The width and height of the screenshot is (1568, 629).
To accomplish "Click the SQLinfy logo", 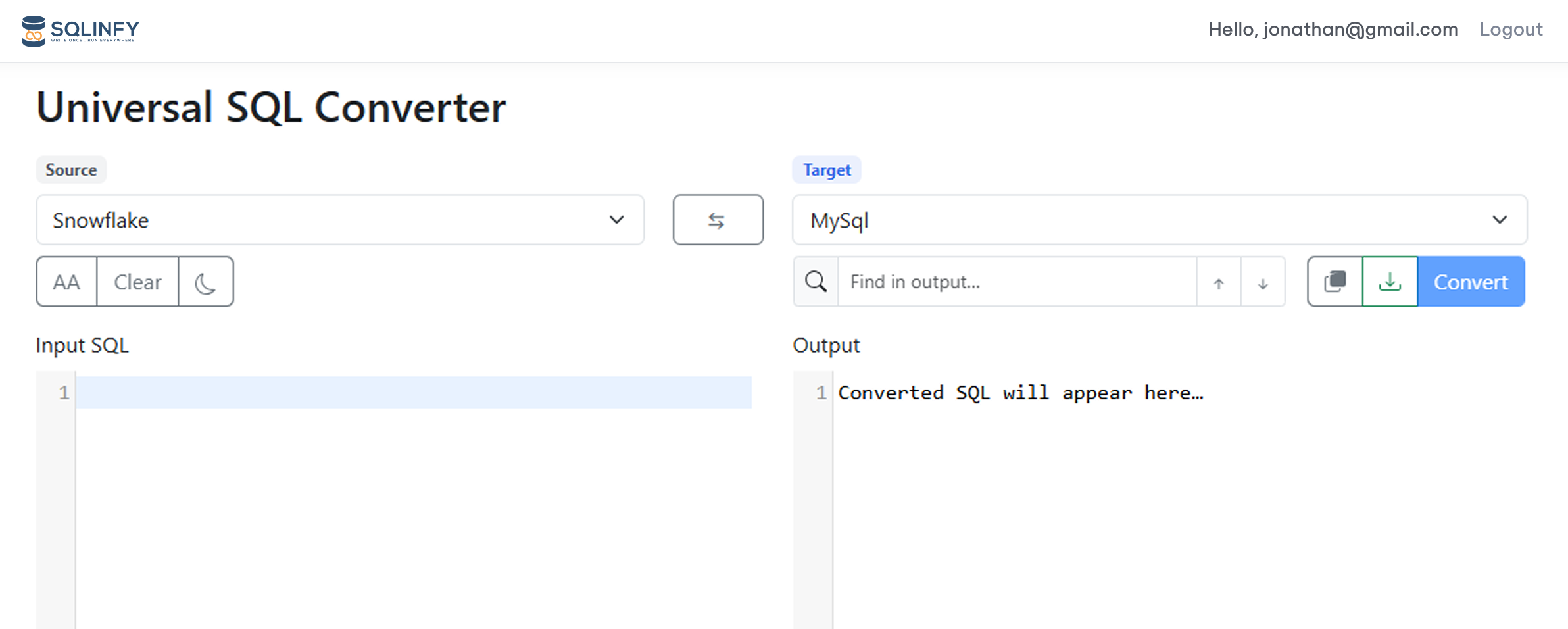I will point(80,31).
